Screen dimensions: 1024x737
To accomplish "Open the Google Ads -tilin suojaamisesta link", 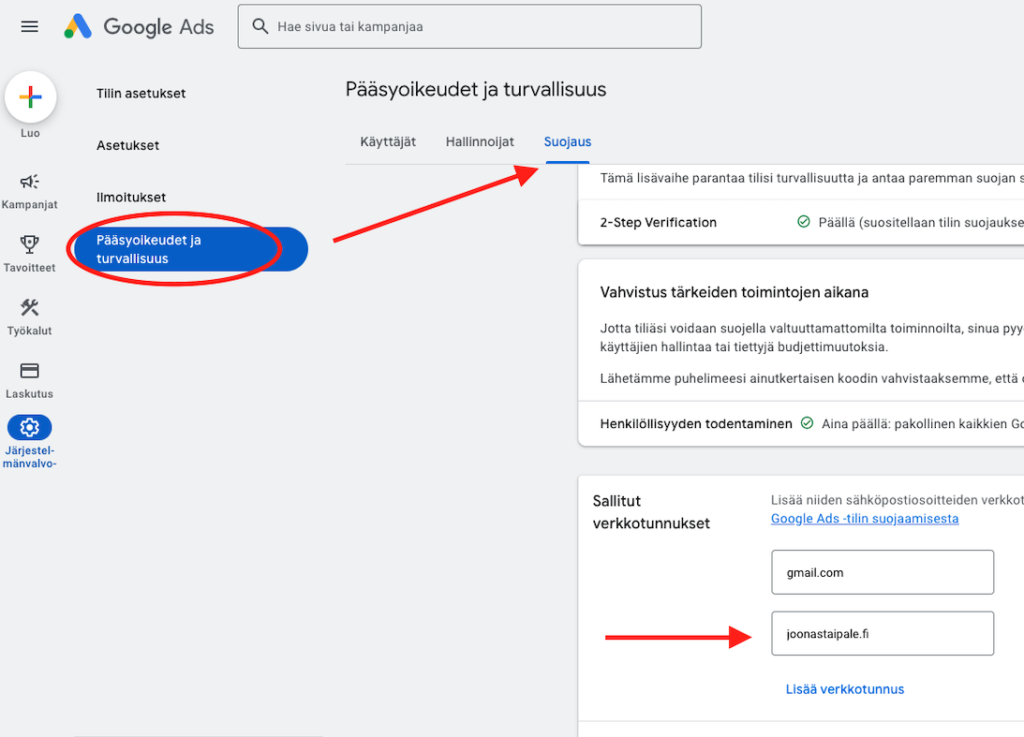I will pyautogui.click(x=865, y=518).
